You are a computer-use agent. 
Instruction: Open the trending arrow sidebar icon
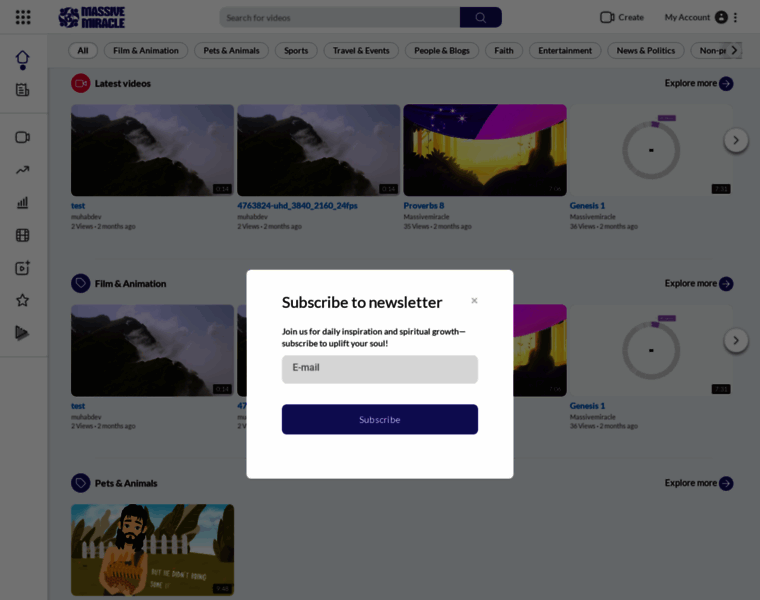pos(22,170)
